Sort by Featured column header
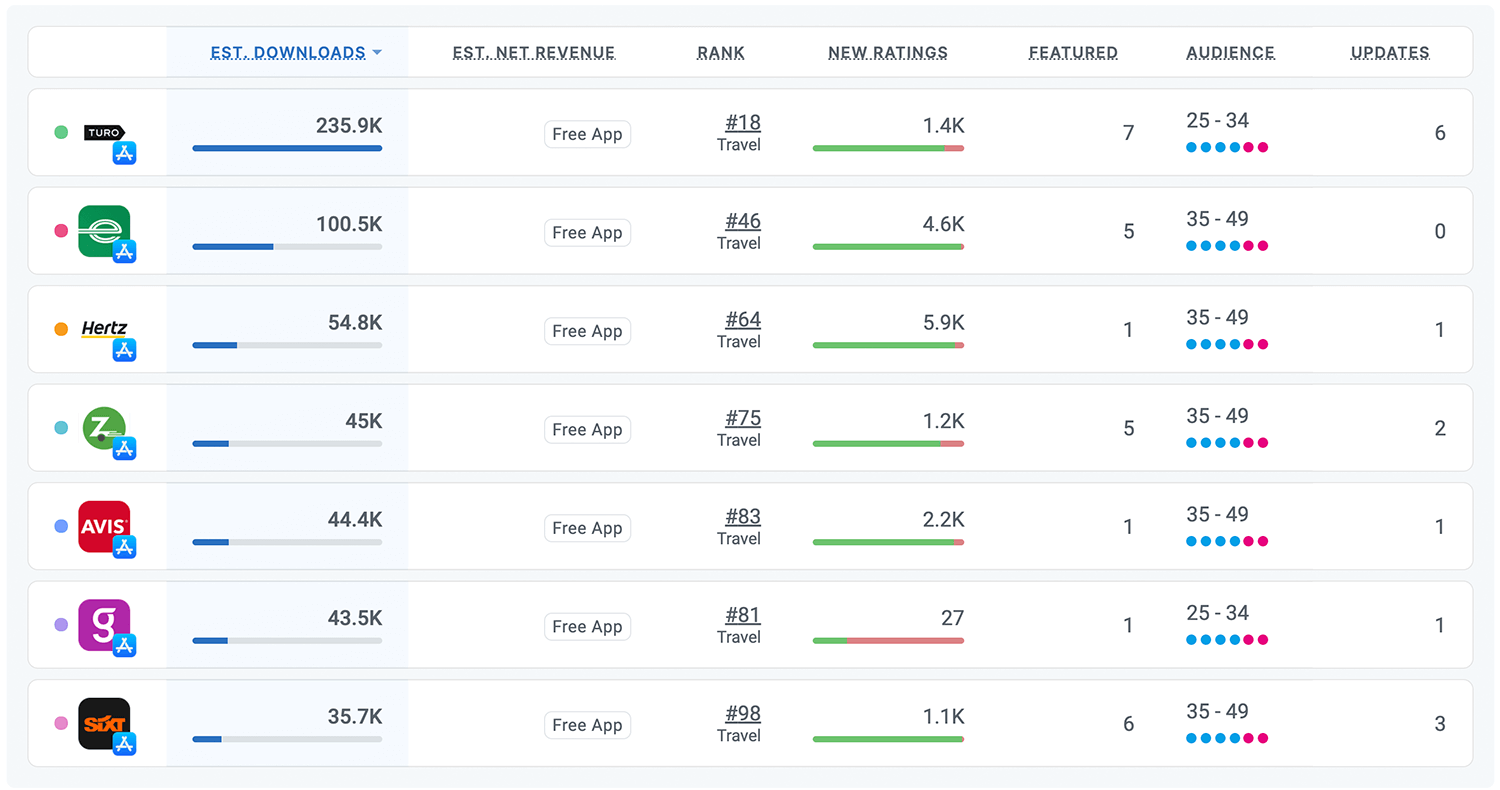 (x=1073, y=53)
